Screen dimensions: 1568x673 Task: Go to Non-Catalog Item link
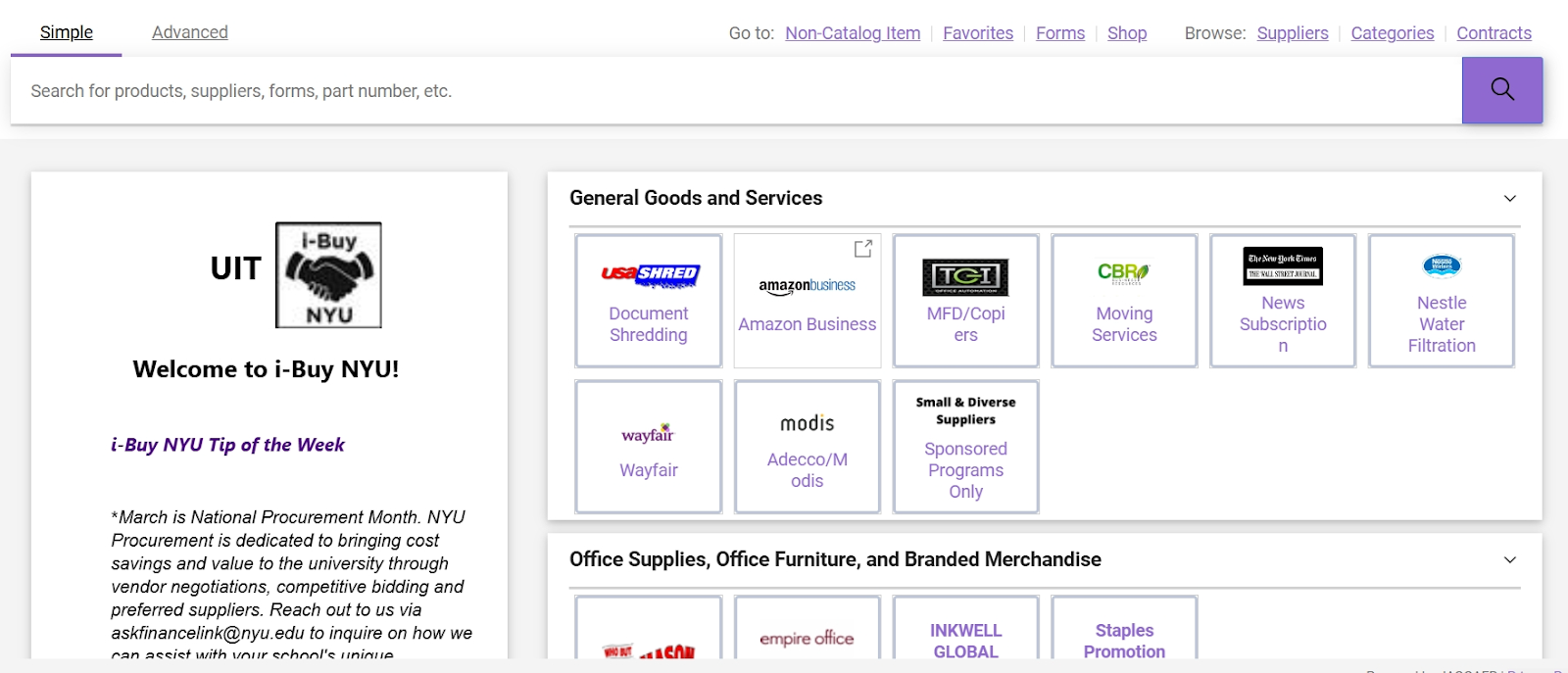853,33
